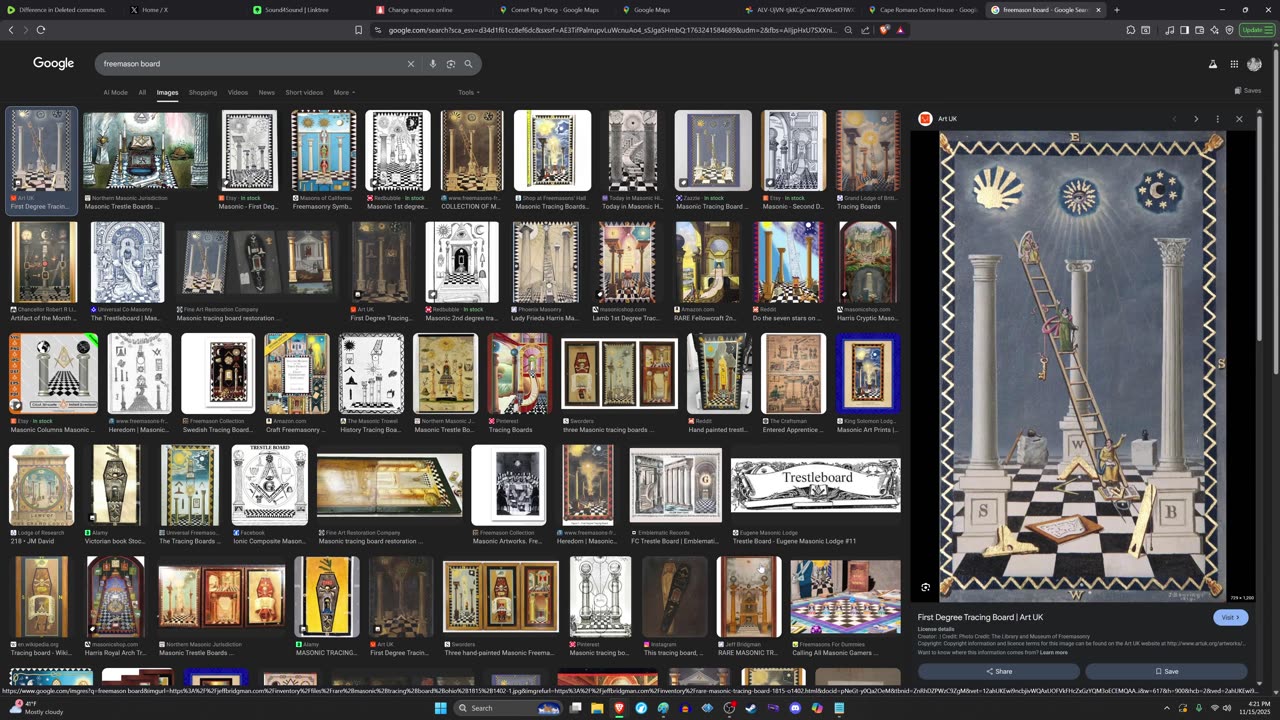1280x720 pixels.
Task: Reload the page
Action: pos(41,30)
